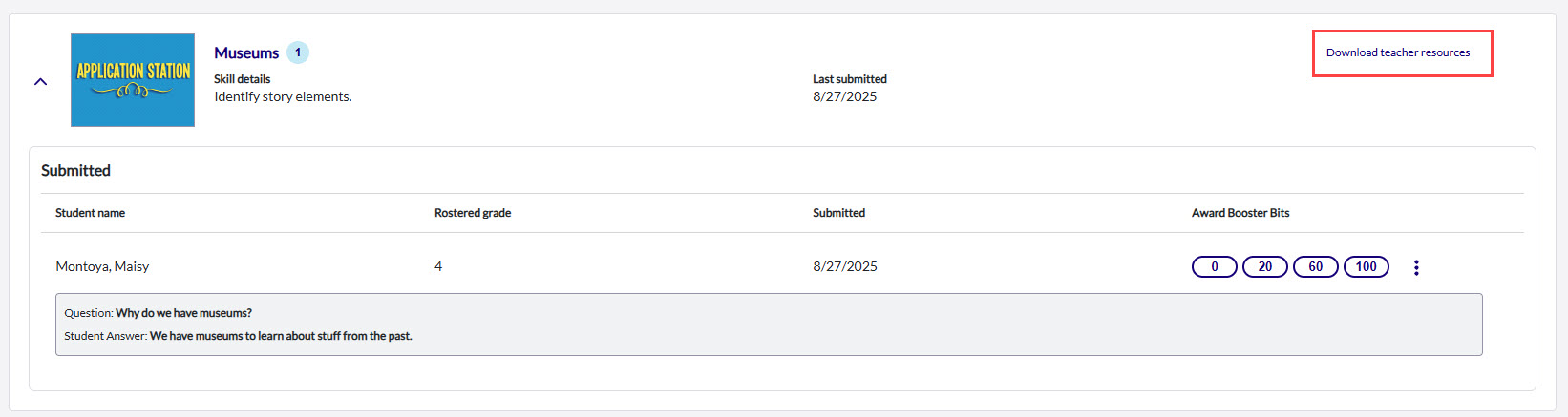This screenshot has width=1568, height=417.
Task: Click the Student name column header
Action: coord(90,213)
